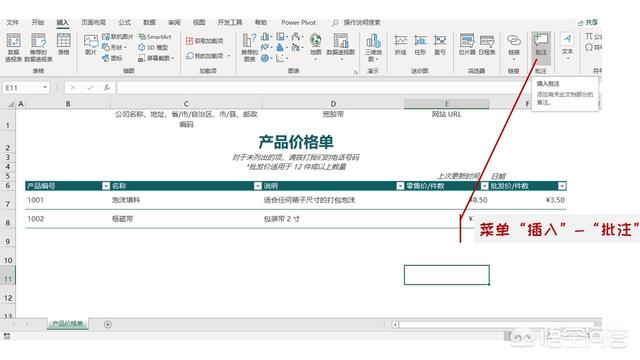The height and width of the screenshot is (360, 640).
Task: Open the 3D Map (三维地图) tool
Action: point(373,47)
